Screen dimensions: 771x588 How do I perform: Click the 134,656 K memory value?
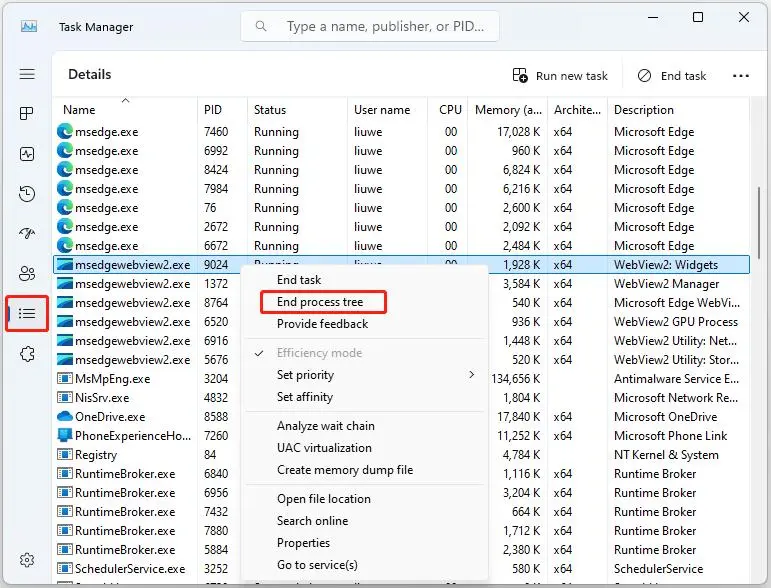(515, 379)
